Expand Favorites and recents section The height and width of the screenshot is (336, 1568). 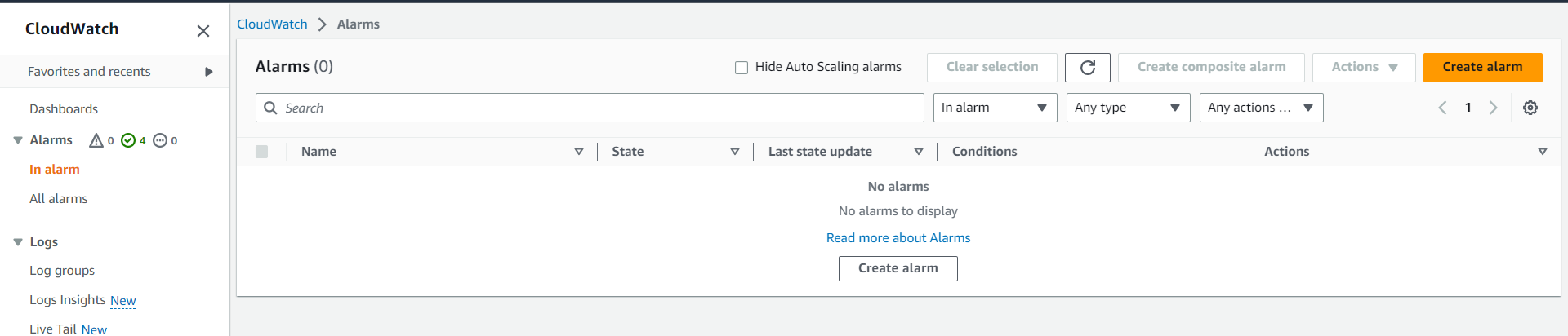208,72
